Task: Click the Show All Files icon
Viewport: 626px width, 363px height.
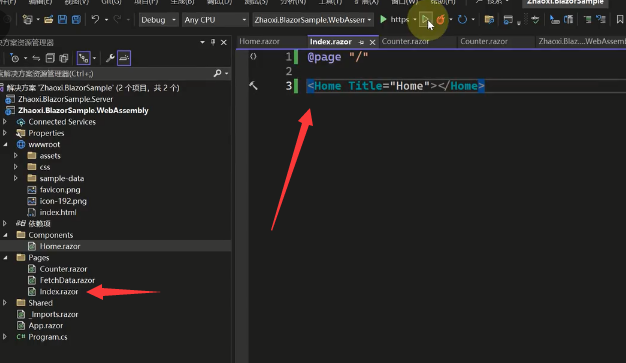Action: pyautogui.click(x=63, y=58)
